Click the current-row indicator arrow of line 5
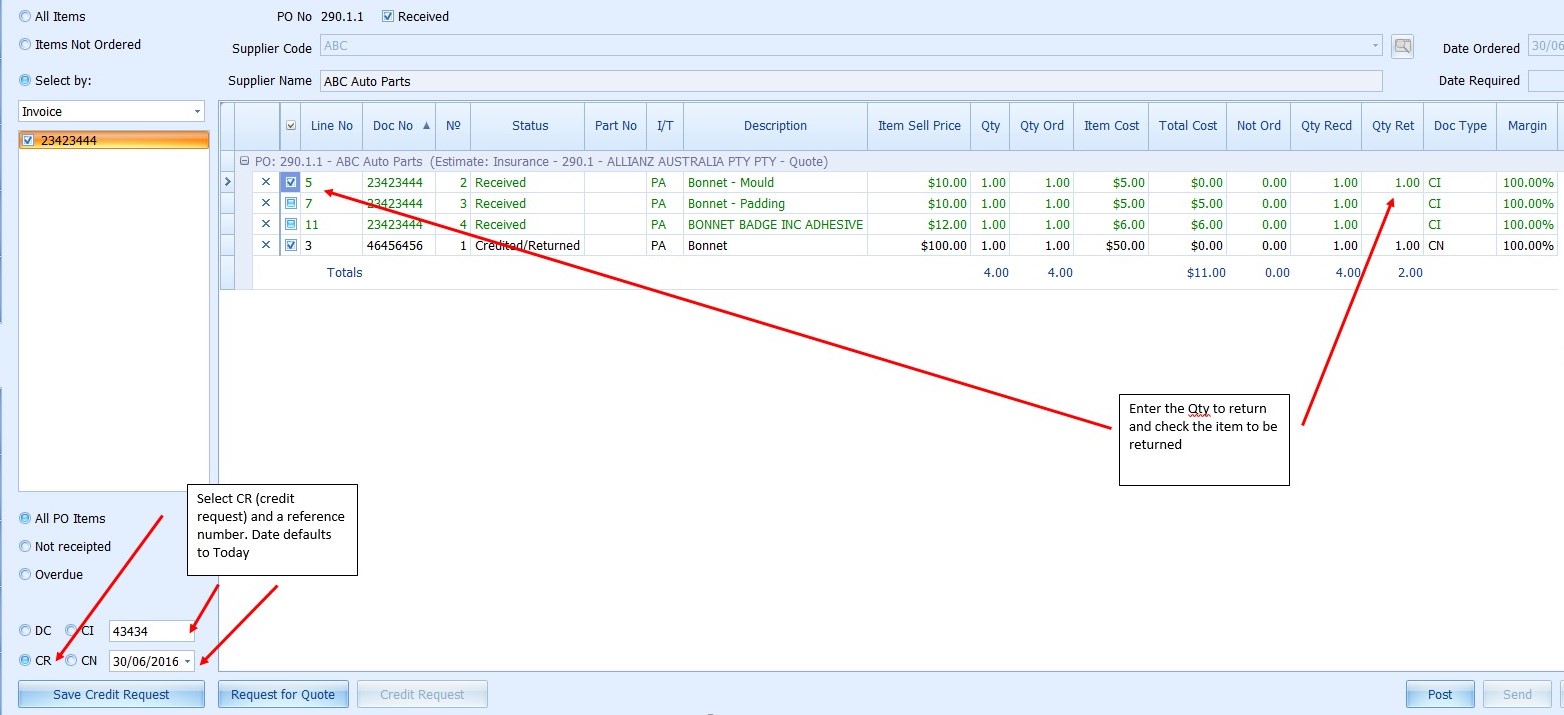 227,182
